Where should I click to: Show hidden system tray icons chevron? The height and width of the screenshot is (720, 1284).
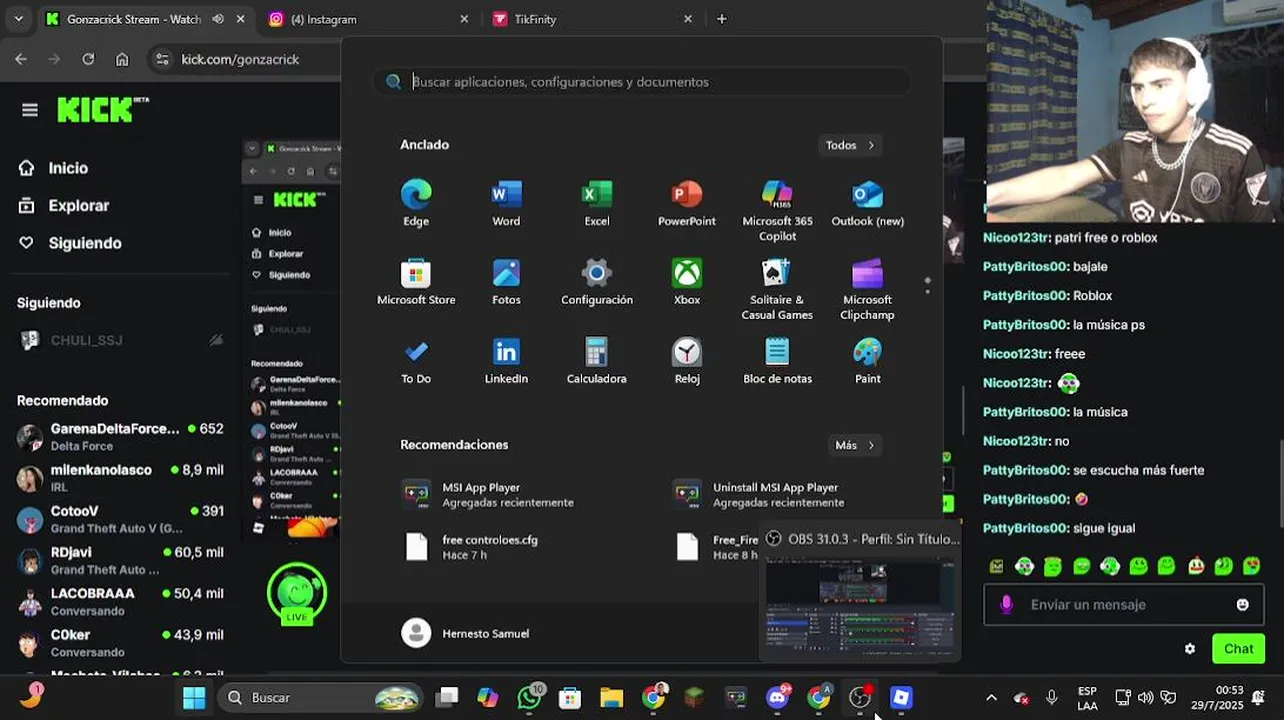[x=991, y=698]
